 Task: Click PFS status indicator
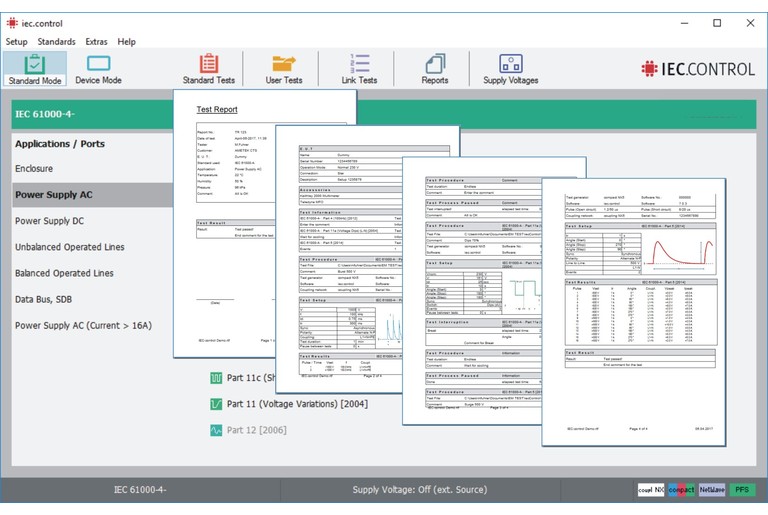pyautogui.click(x=742, y=489)
